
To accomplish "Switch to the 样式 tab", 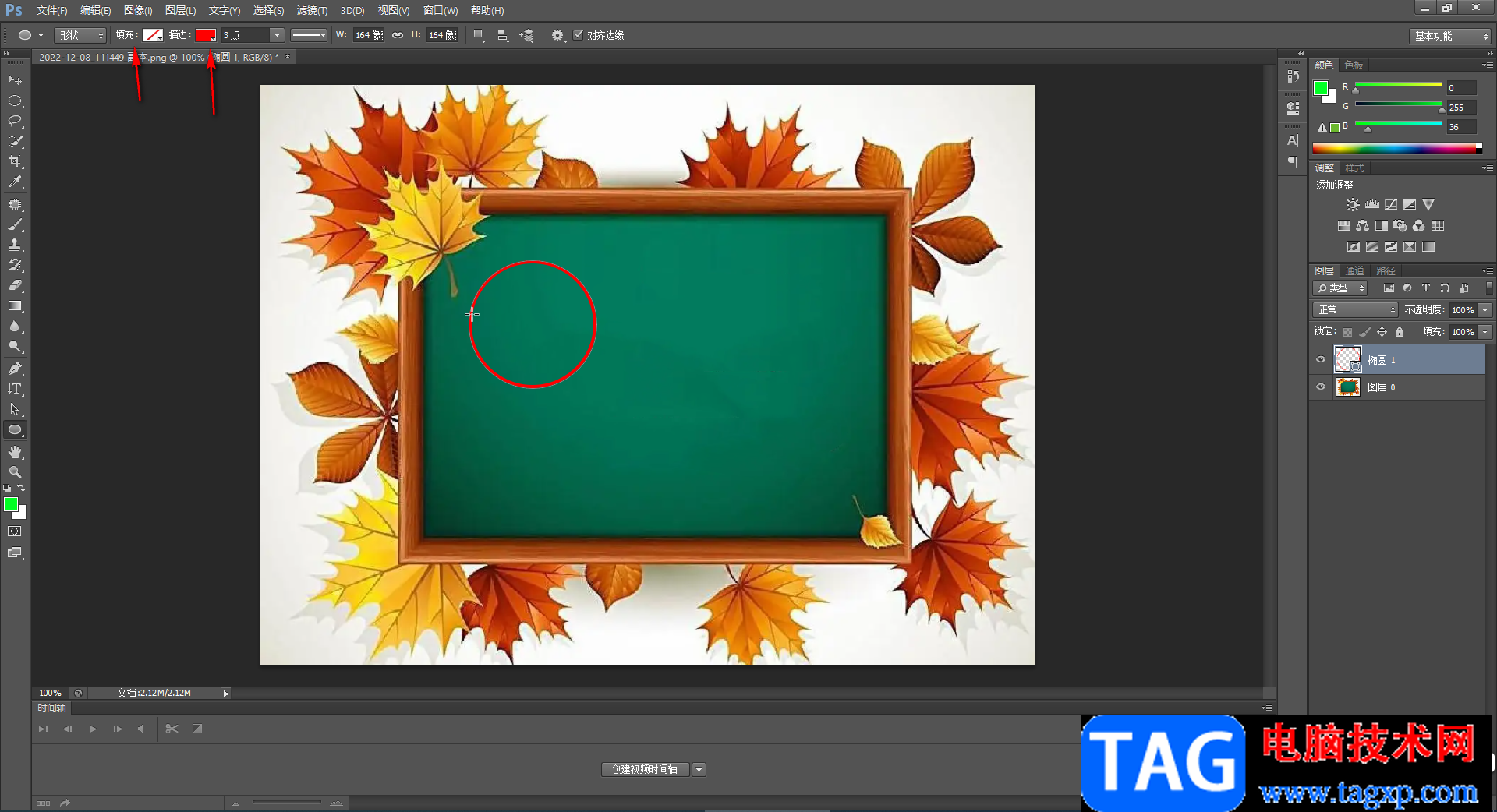I will coord(1354,168).
